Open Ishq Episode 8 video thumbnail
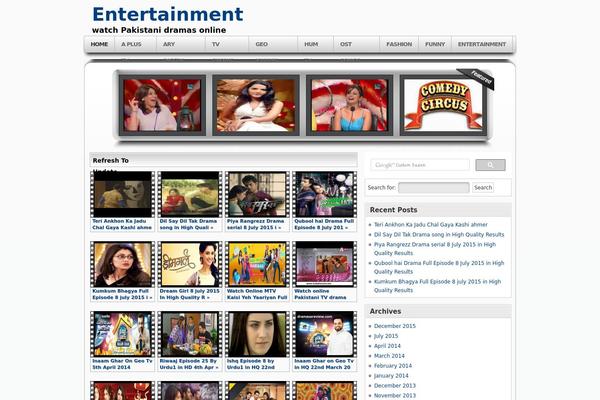The width and height of the screenshot is (600, 400). [257, 334]
